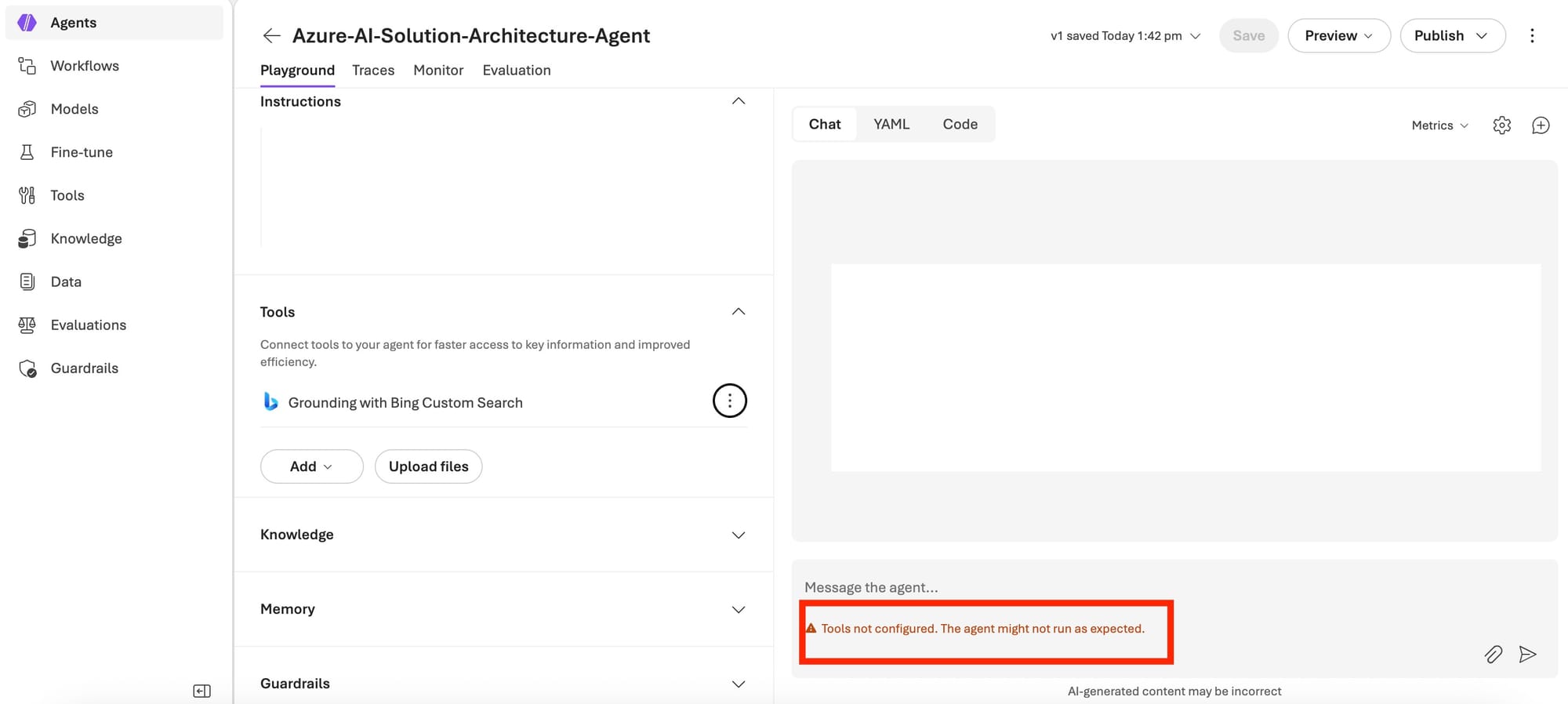
Task: Click the Message the agent input field
Action: click(1098, 587)
